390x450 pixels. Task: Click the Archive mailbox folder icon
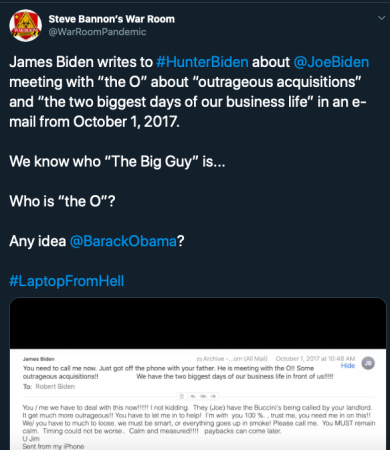click(199, 359)
